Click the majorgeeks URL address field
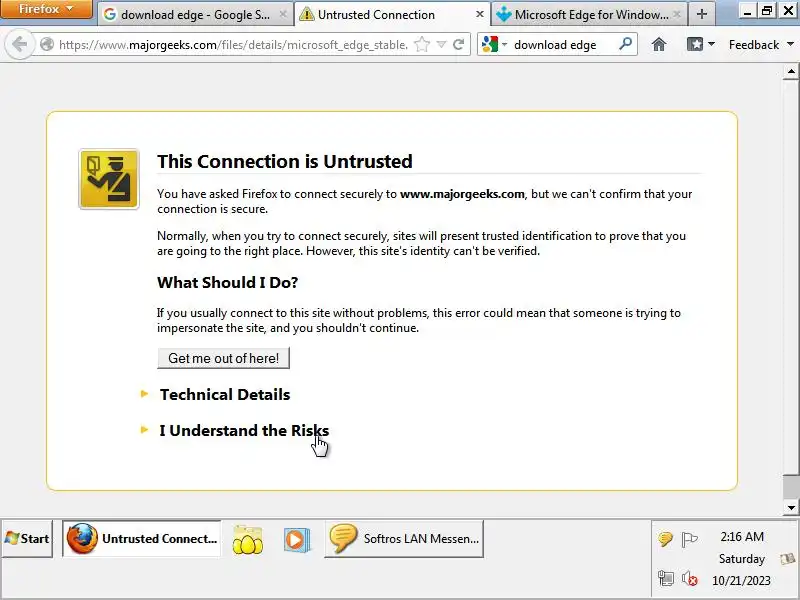The width and height of the screenshot is (800, 600). coord(233,45)
